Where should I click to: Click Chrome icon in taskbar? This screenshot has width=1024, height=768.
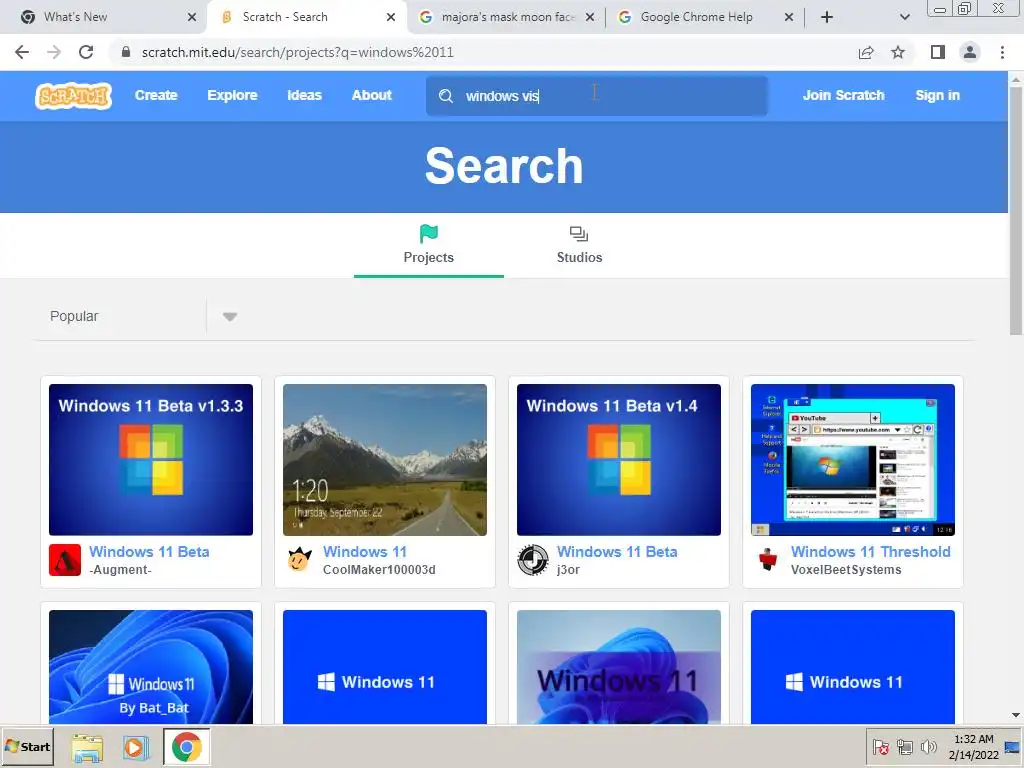click(187, 747)
